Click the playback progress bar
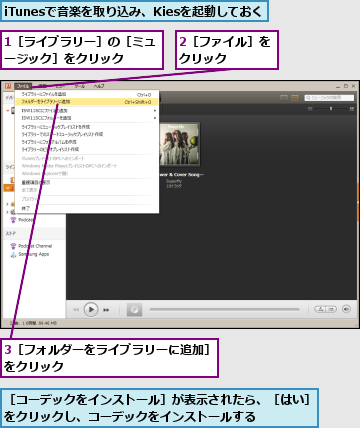 click(x=224, y=309)
